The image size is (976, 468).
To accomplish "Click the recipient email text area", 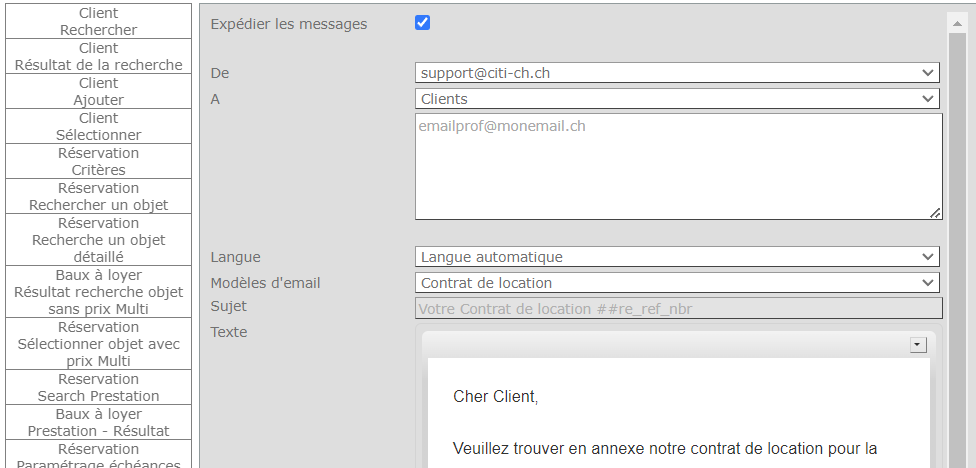I will point(678,166).
